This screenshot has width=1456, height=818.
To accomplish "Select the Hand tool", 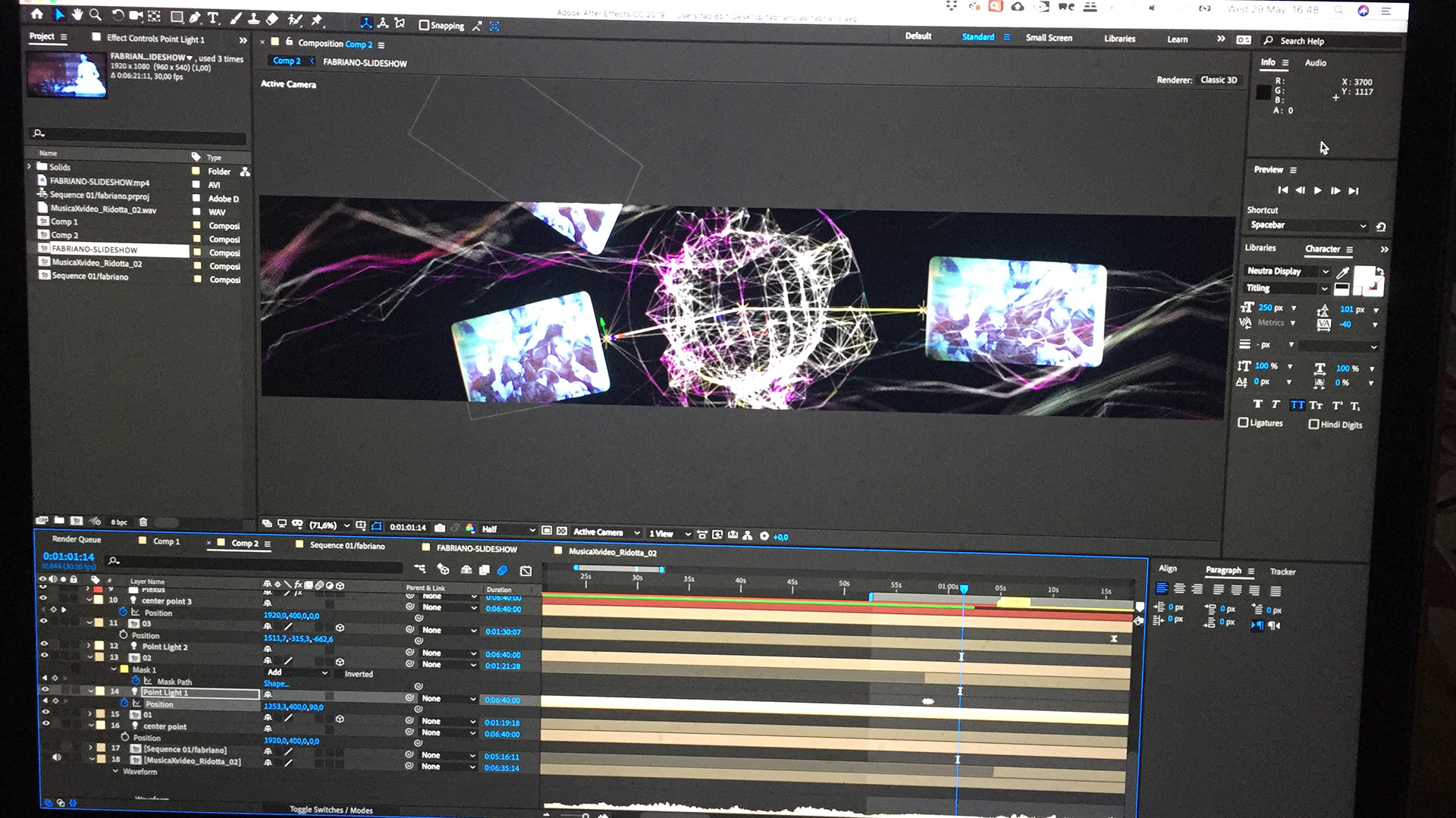I will pos(77,14).
